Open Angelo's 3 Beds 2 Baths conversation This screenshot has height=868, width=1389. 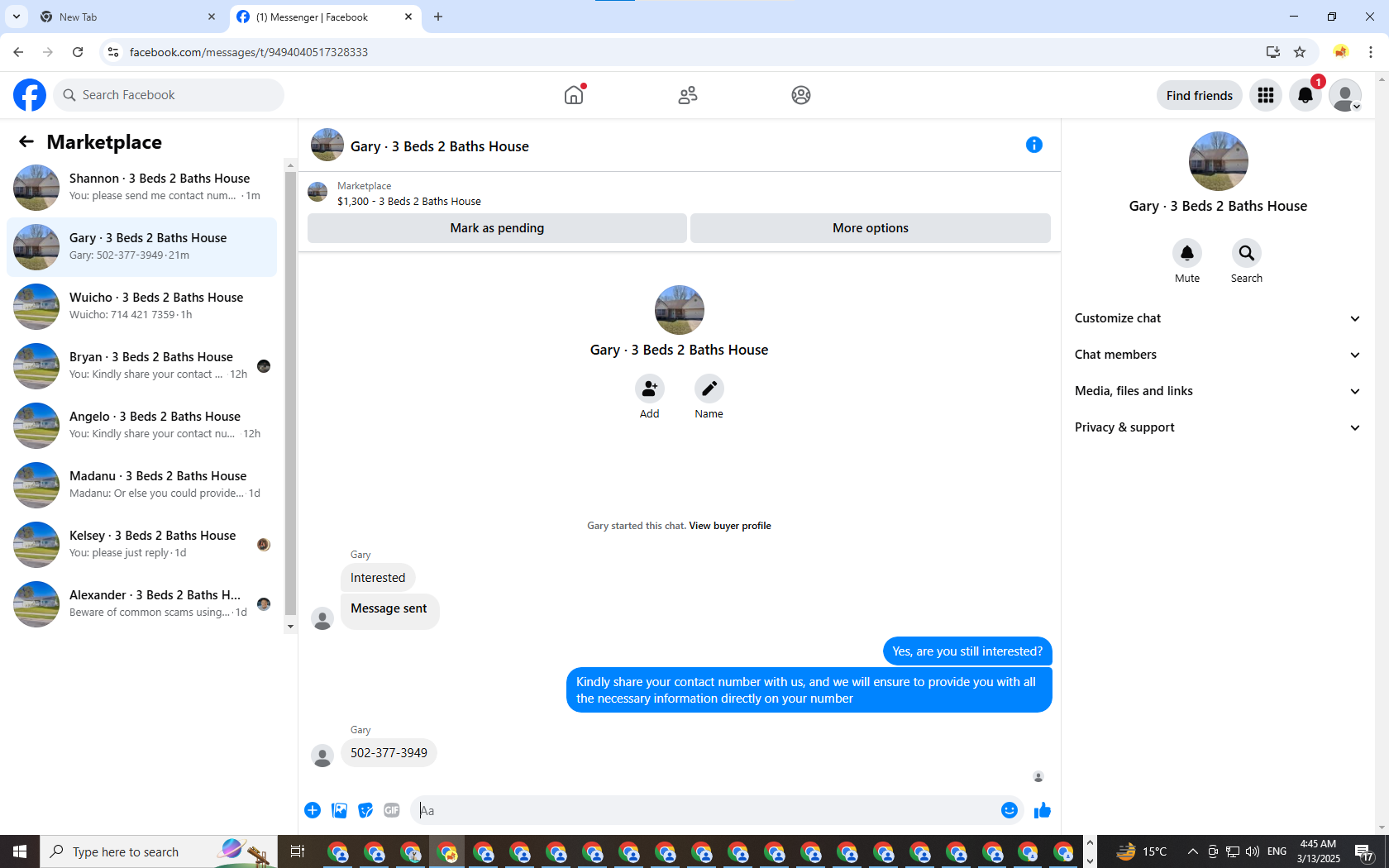coord(142,425)
